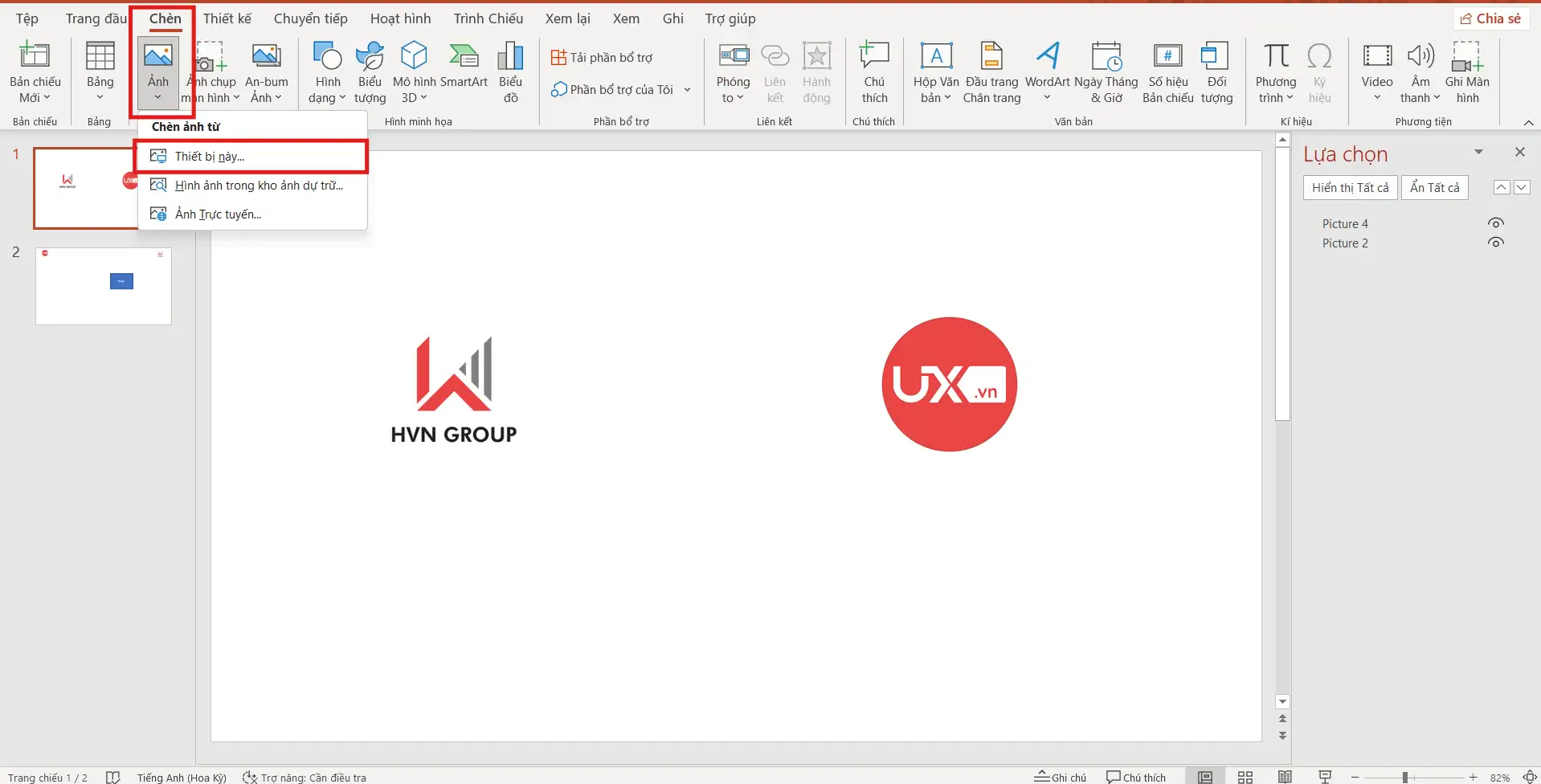
Task: Select slide 2 thumbnail
Action: pos(104,286)
